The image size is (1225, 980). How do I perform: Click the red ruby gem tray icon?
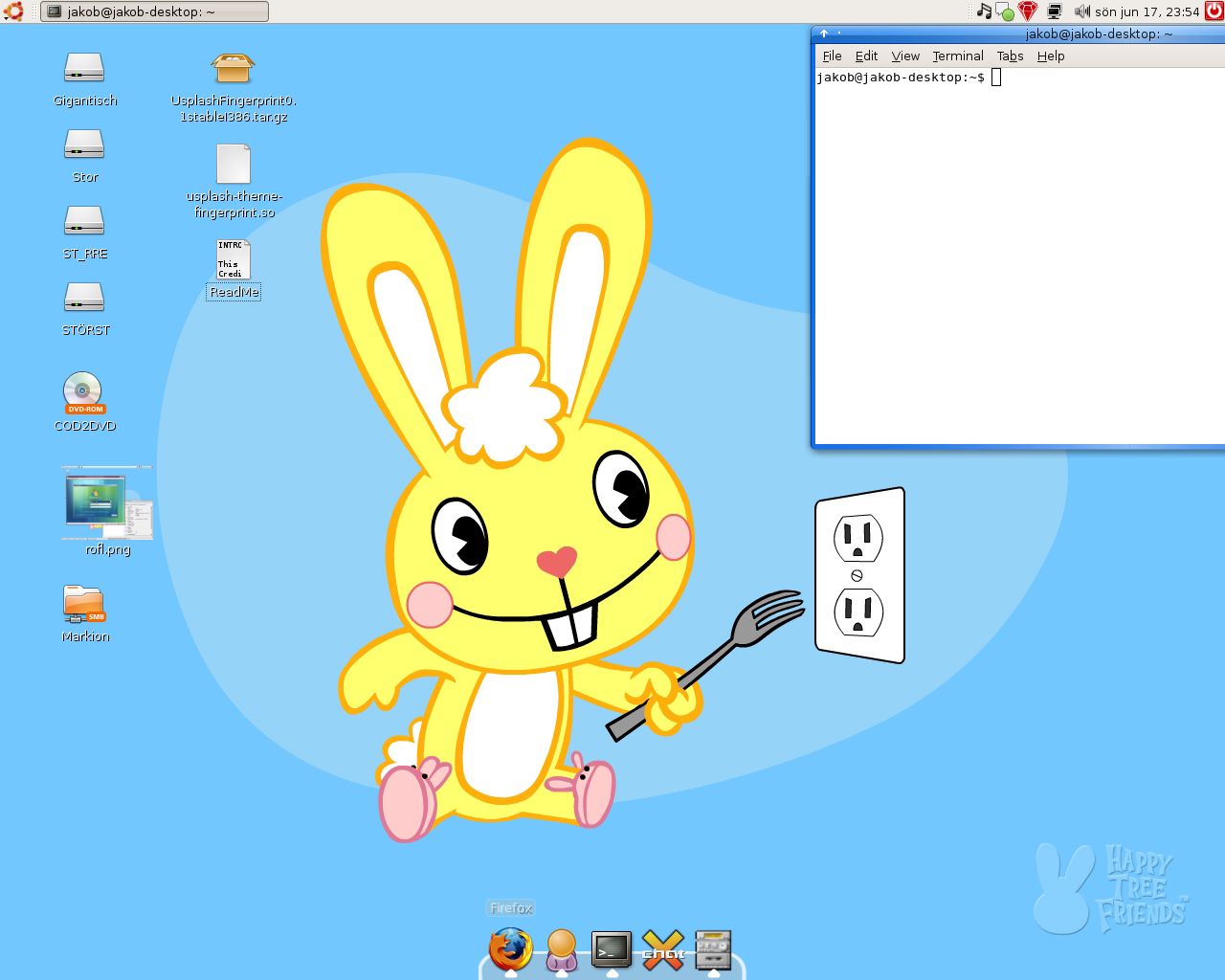click(x=1028, y=11)
